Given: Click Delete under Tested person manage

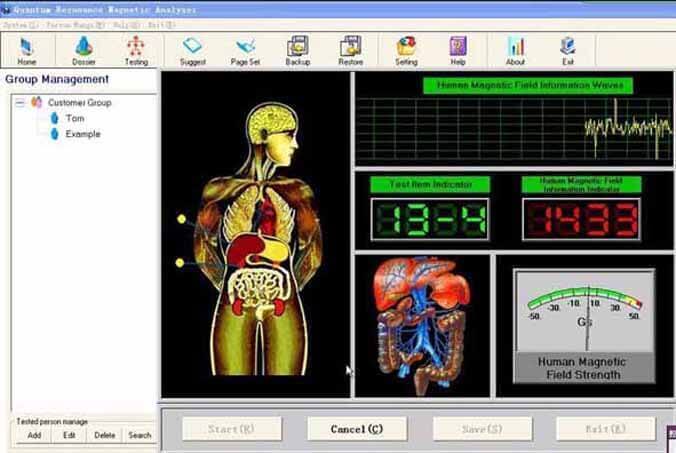Looking at the screenshot, I should [104, 435].
